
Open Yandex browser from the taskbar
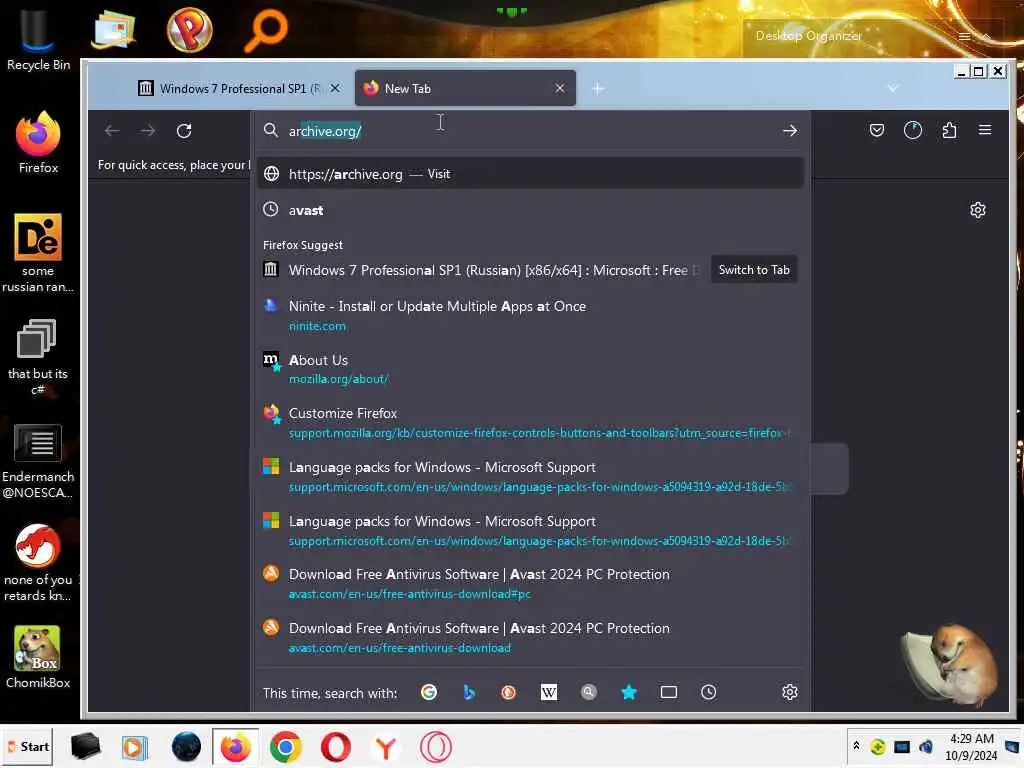click(385, 747)
